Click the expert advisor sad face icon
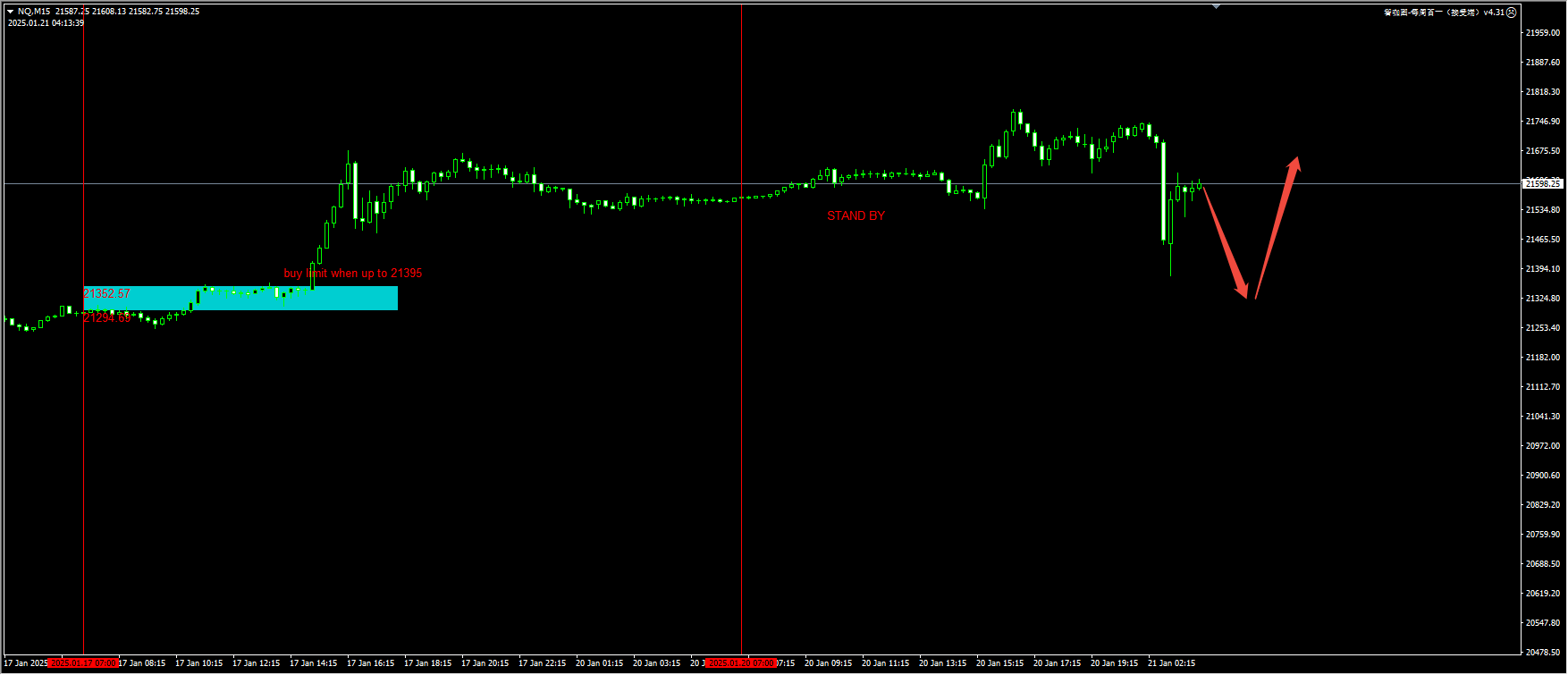Screen dimensions: 1568x675 [1512, 13]
